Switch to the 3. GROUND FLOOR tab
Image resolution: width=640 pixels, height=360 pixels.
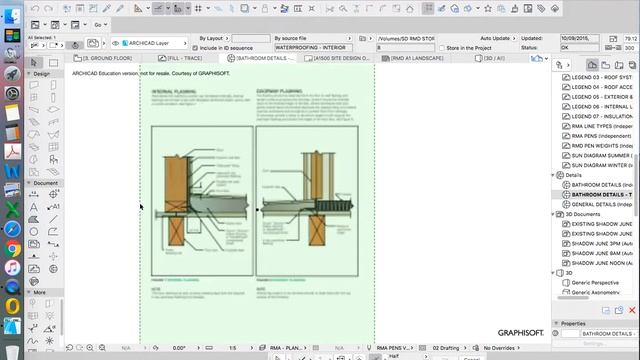tap(103, 58)
